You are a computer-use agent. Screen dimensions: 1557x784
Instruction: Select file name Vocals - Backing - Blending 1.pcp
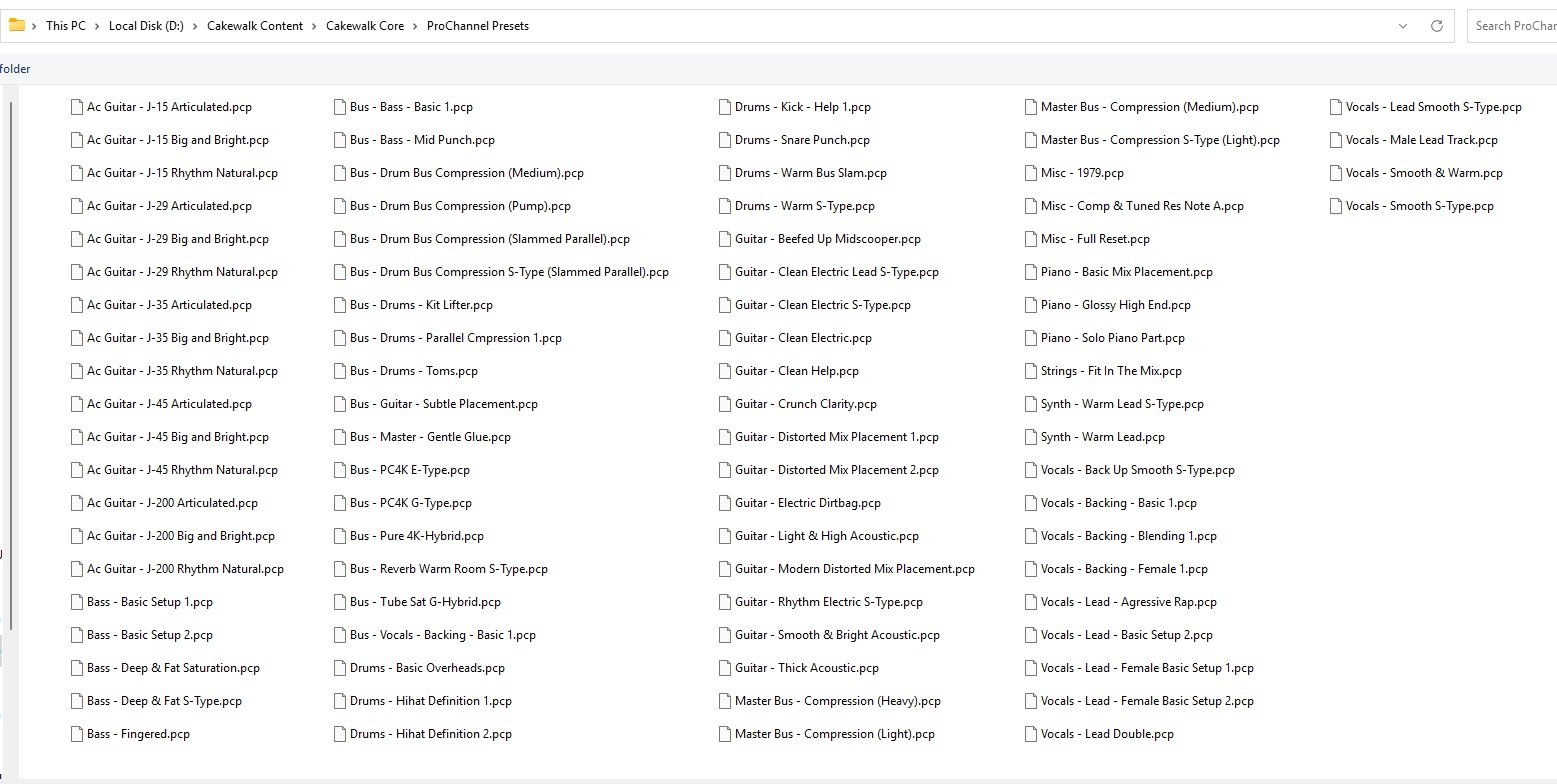(x=1129, y=536)
